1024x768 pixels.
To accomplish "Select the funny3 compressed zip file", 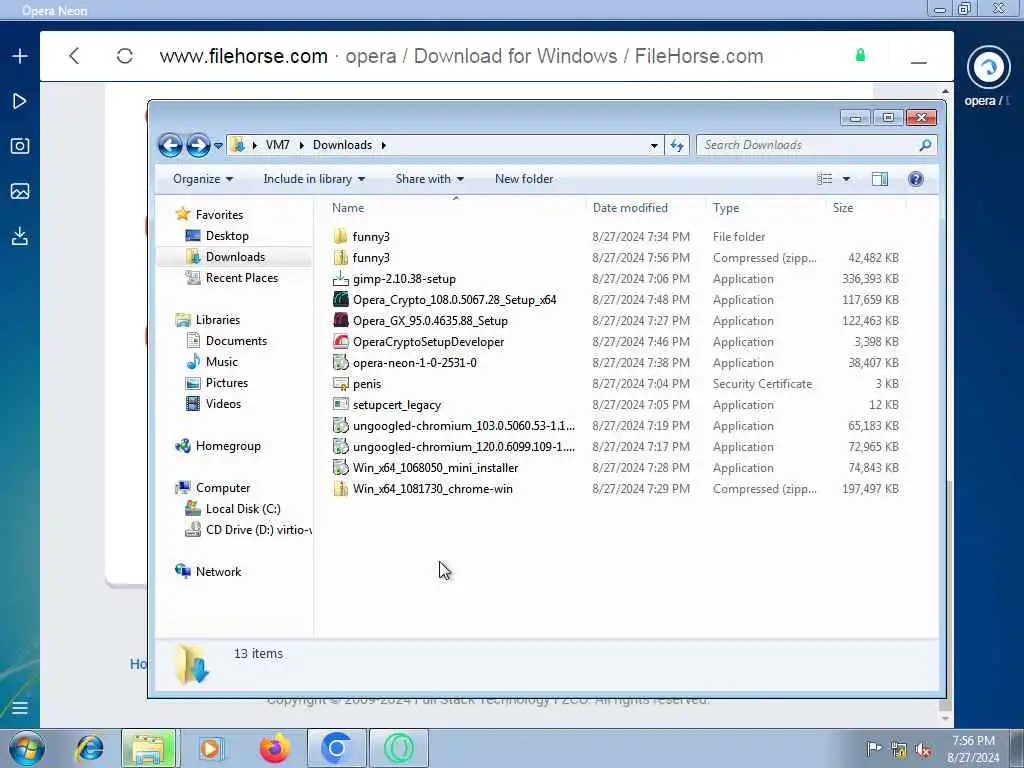I will pos(617,257).
